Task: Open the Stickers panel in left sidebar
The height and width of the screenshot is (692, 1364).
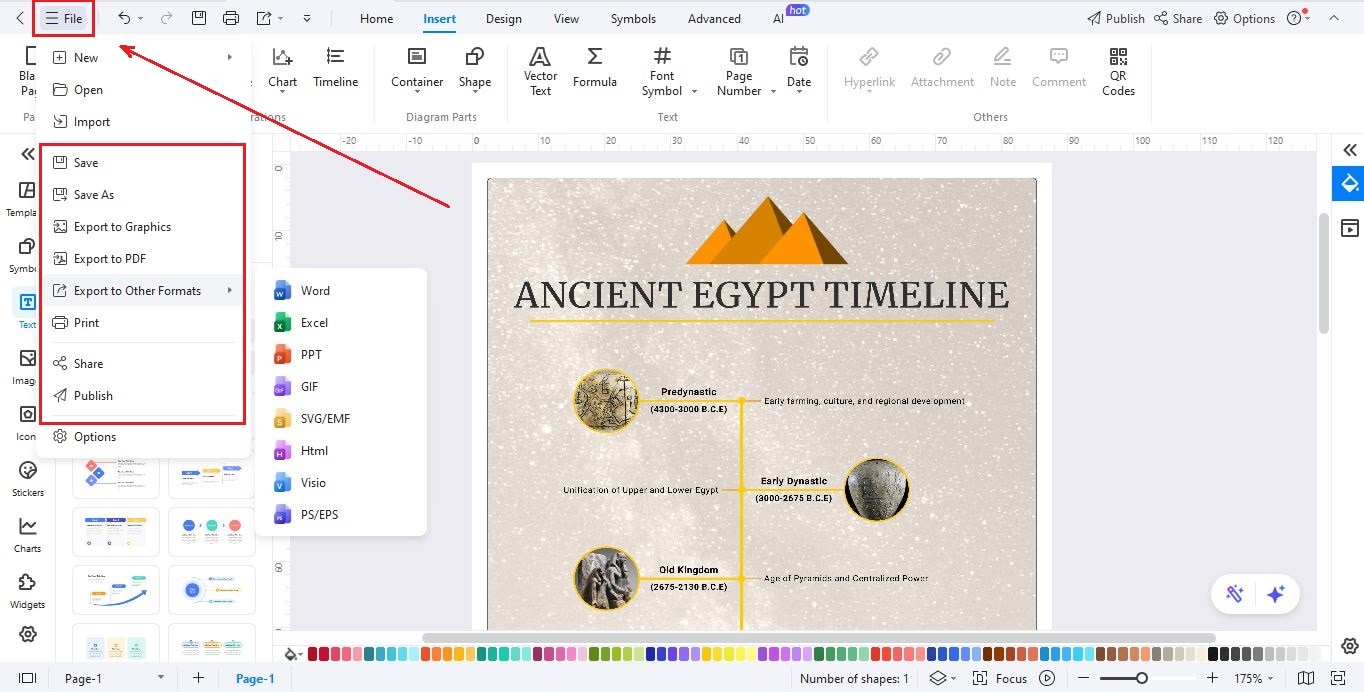Action: tap(28, 478)
